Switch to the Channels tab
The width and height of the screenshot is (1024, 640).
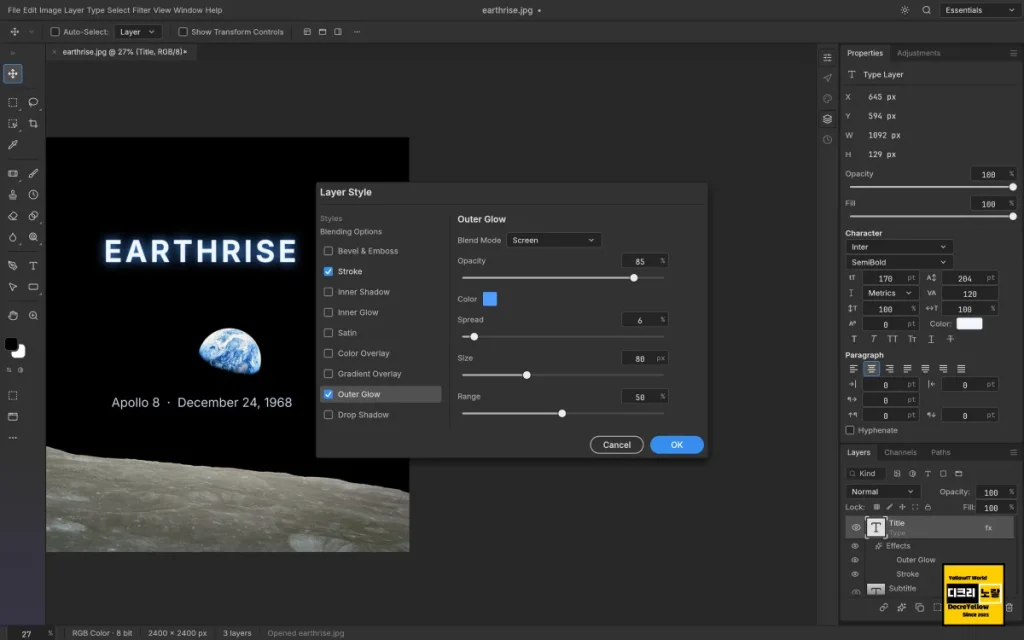900,453
